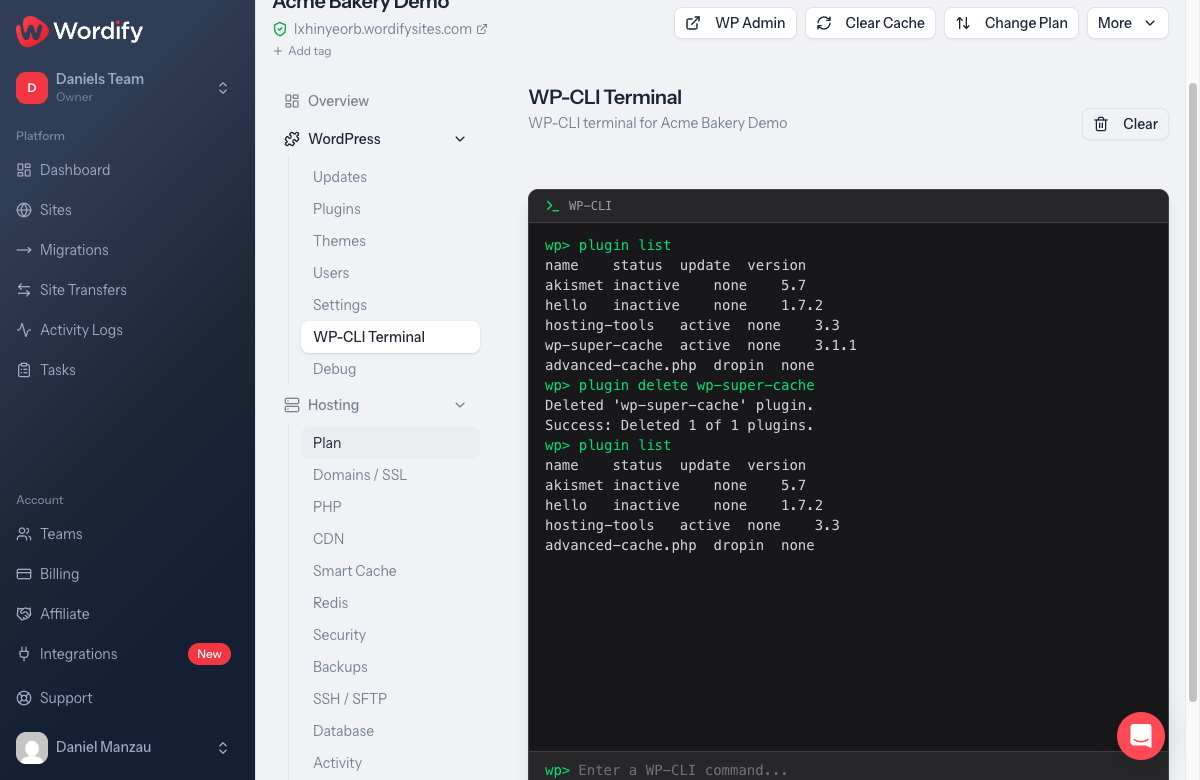
Task: Click the 'plugin delete wp-super-cache' command line
Action: coord(680,385)
